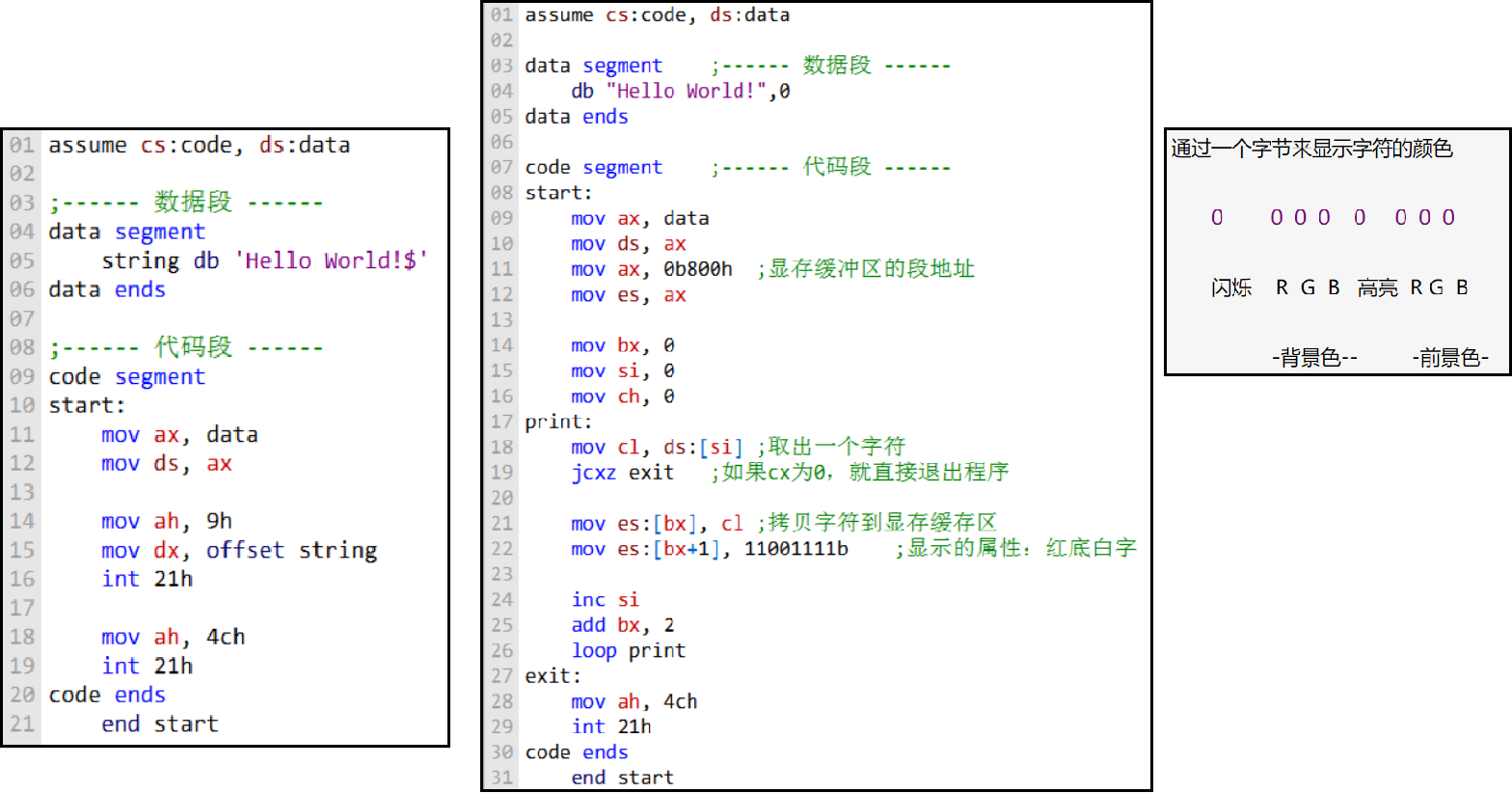This screenshot has width=1512, height=793.
Task: Select 'mov ax, data' in left code panel
Action: point(179,434)
